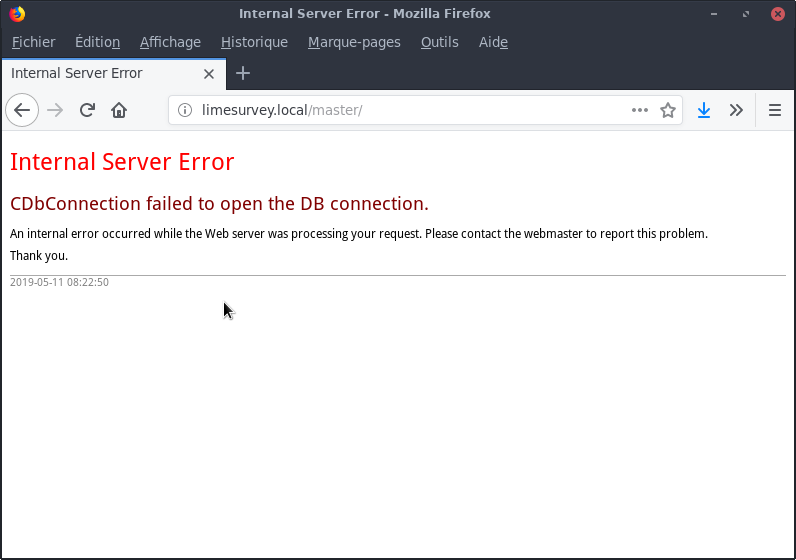Show site information for limesurvey.local
This screenshot has width=796, height=560.
[184, 110]
